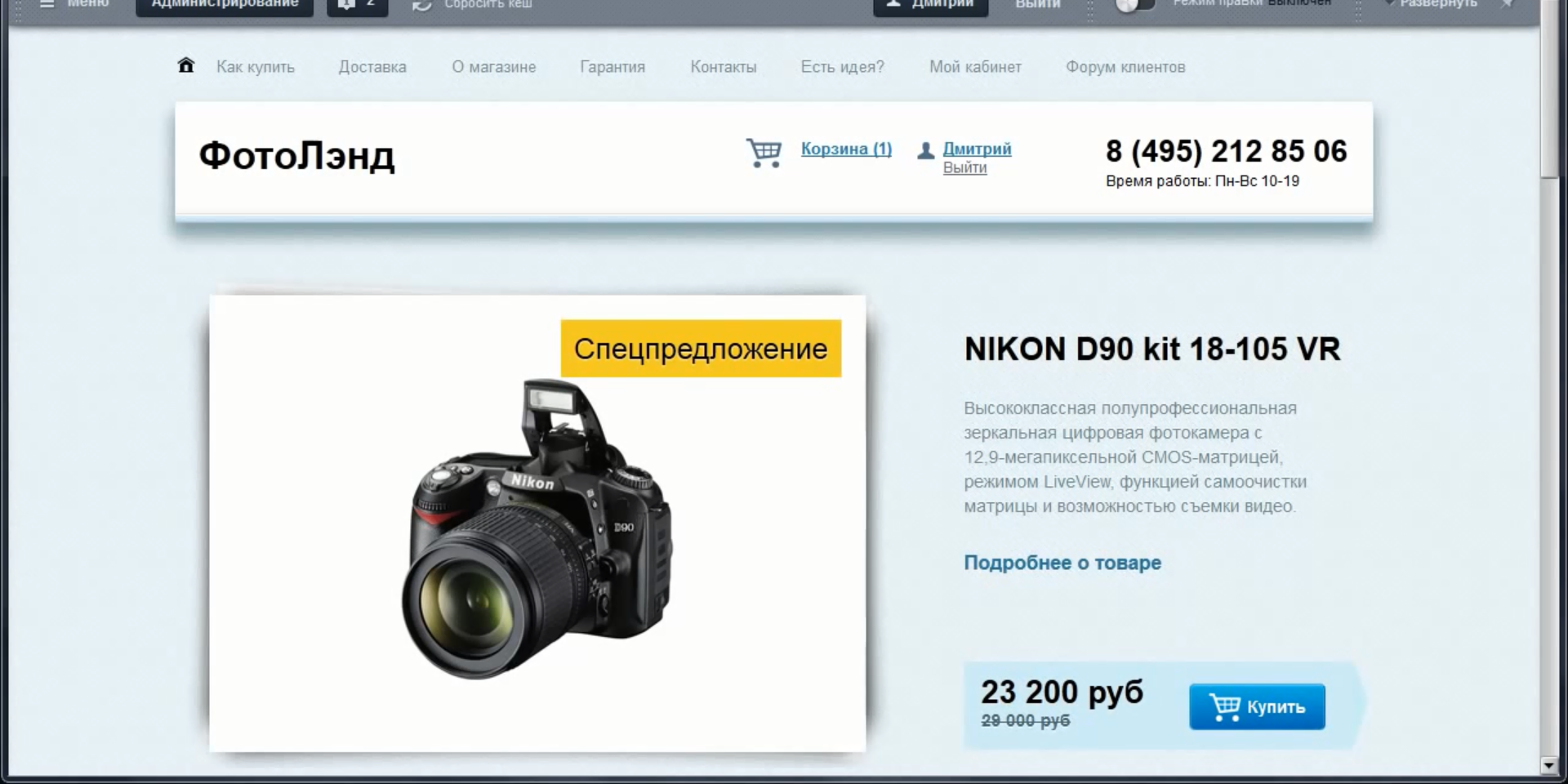1568x784 pixels.
Task: Click the ФотоЛэнд store logo
Action: coord(297,155)
